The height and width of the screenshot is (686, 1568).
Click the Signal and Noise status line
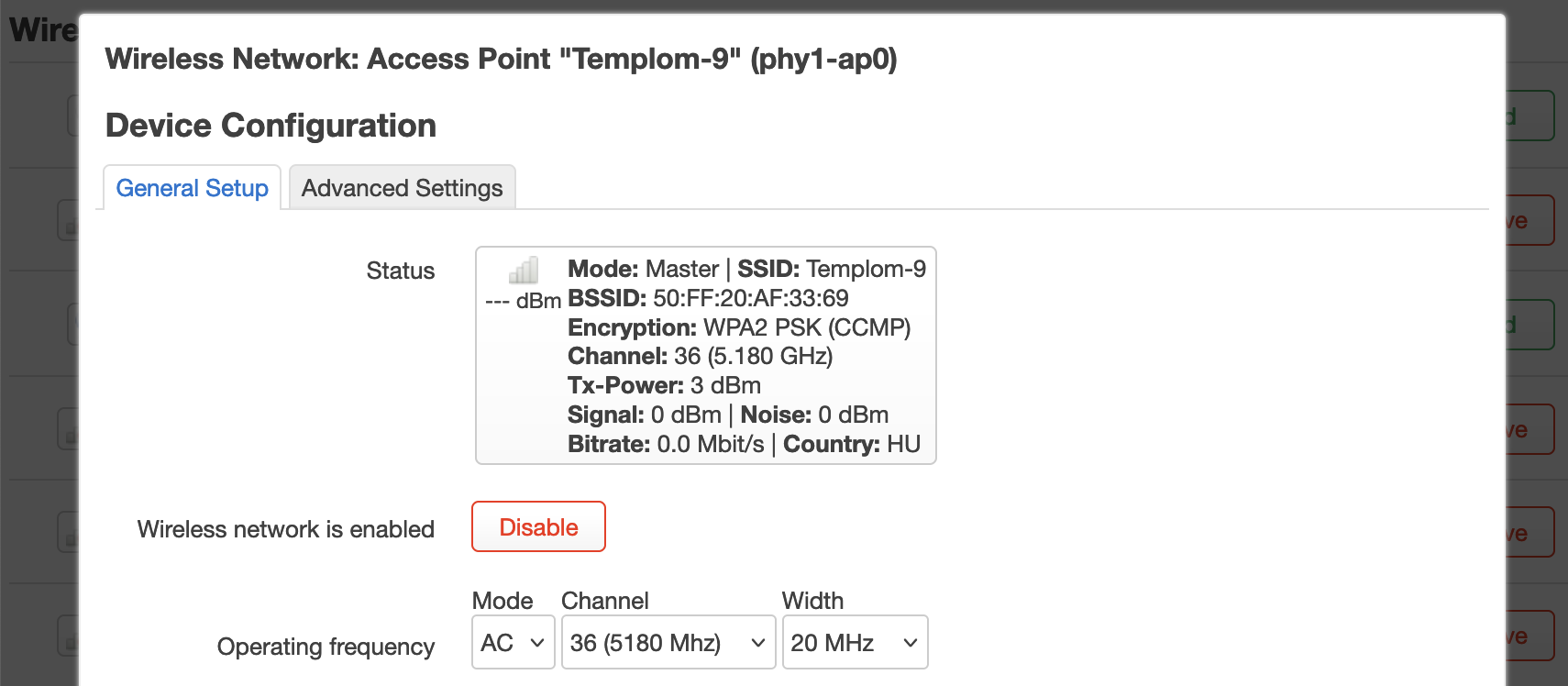click(x=728, y=415)
